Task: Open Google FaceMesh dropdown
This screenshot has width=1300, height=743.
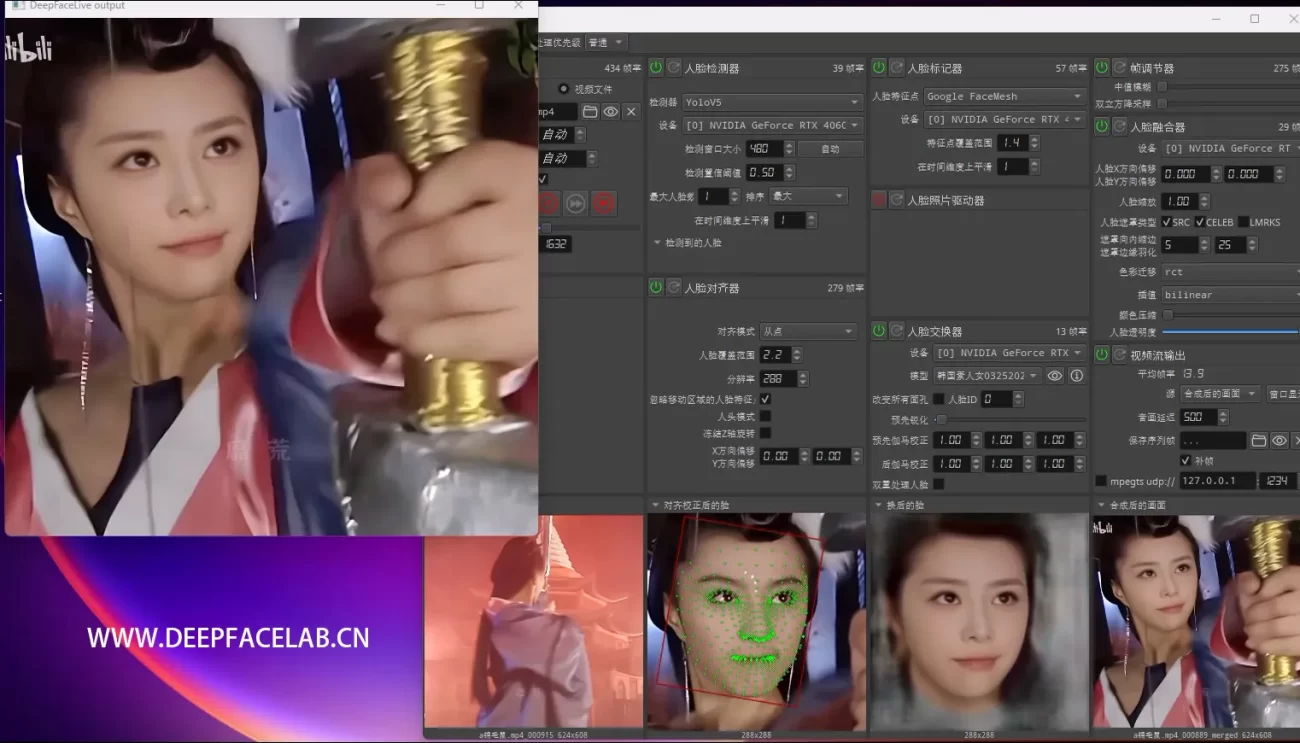Action: pos(1004,96)
